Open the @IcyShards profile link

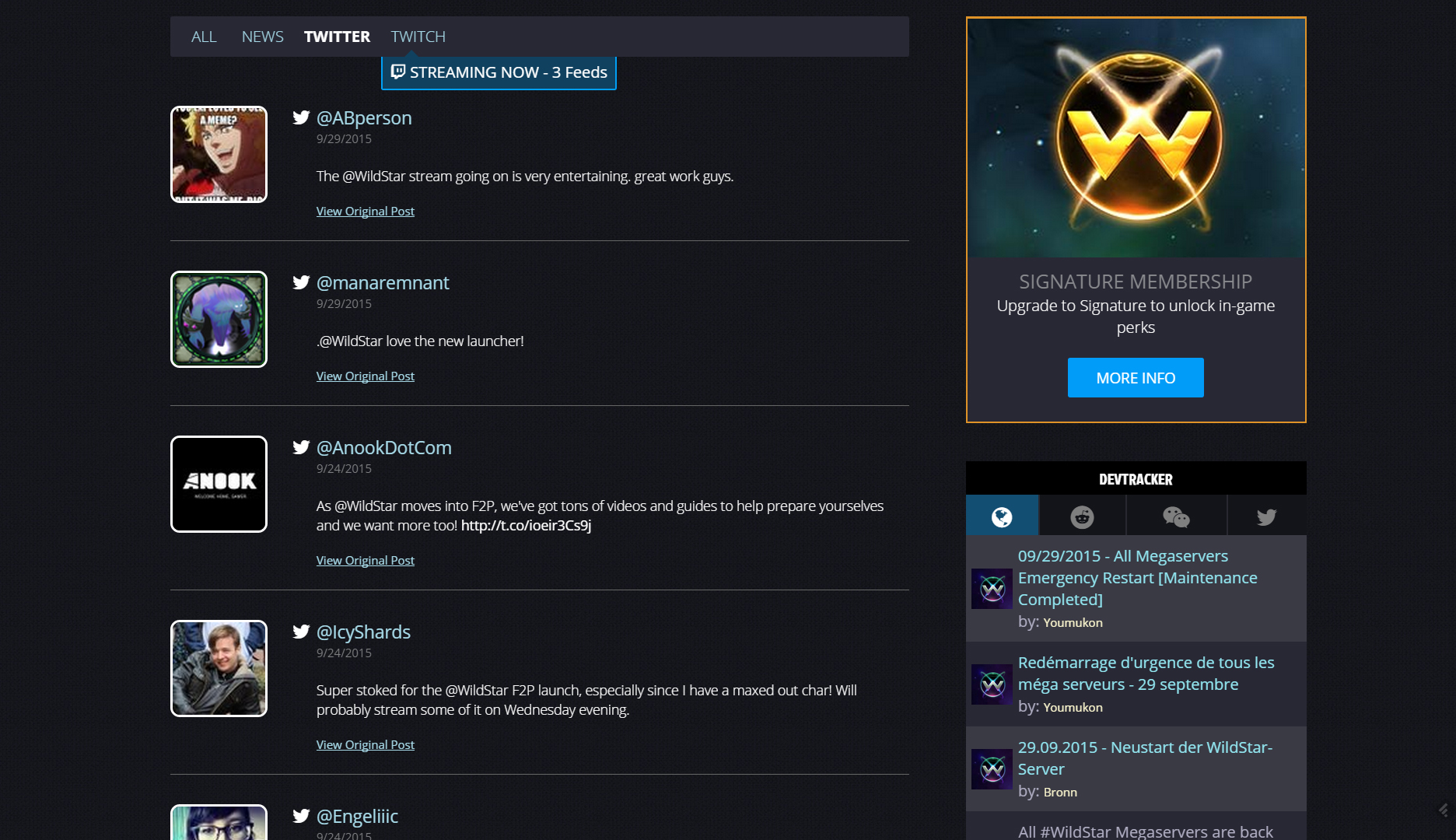363,632
